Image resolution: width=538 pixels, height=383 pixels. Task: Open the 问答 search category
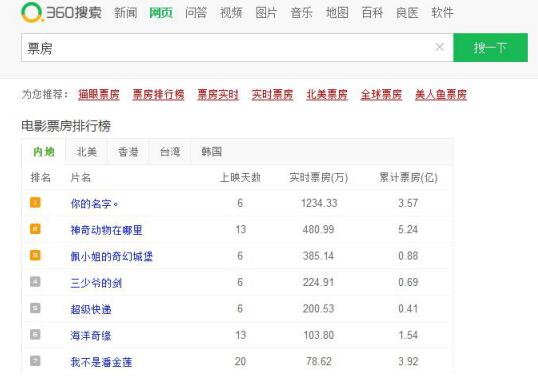point(196,13)
